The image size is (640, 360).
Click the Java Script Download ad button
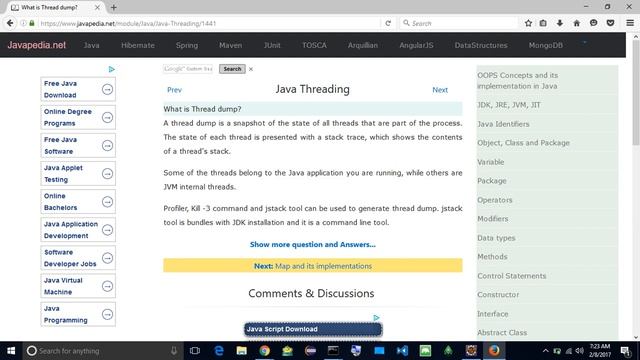pos(313,329)
